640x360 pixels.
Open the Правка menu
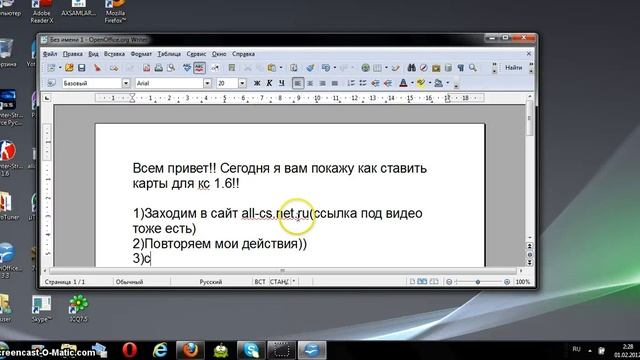(x=73, y=54)
